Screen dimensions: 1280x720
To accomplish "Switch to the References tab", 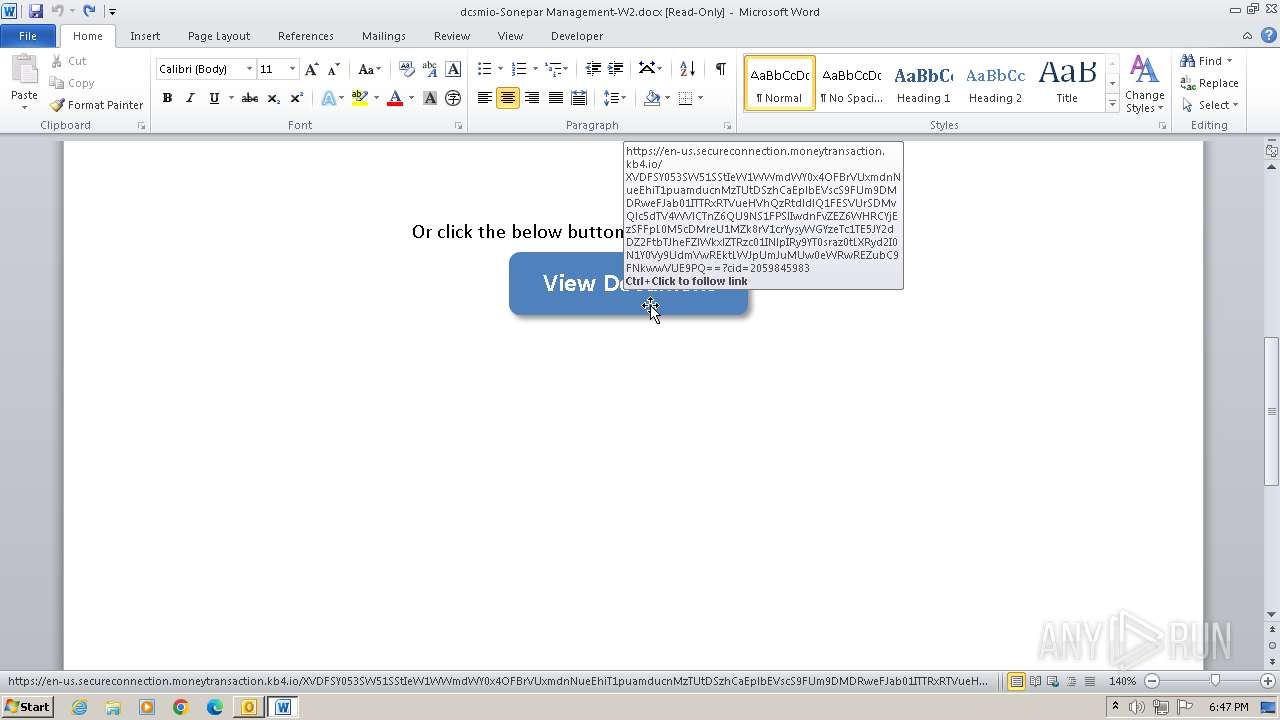I will click(306, 36).
